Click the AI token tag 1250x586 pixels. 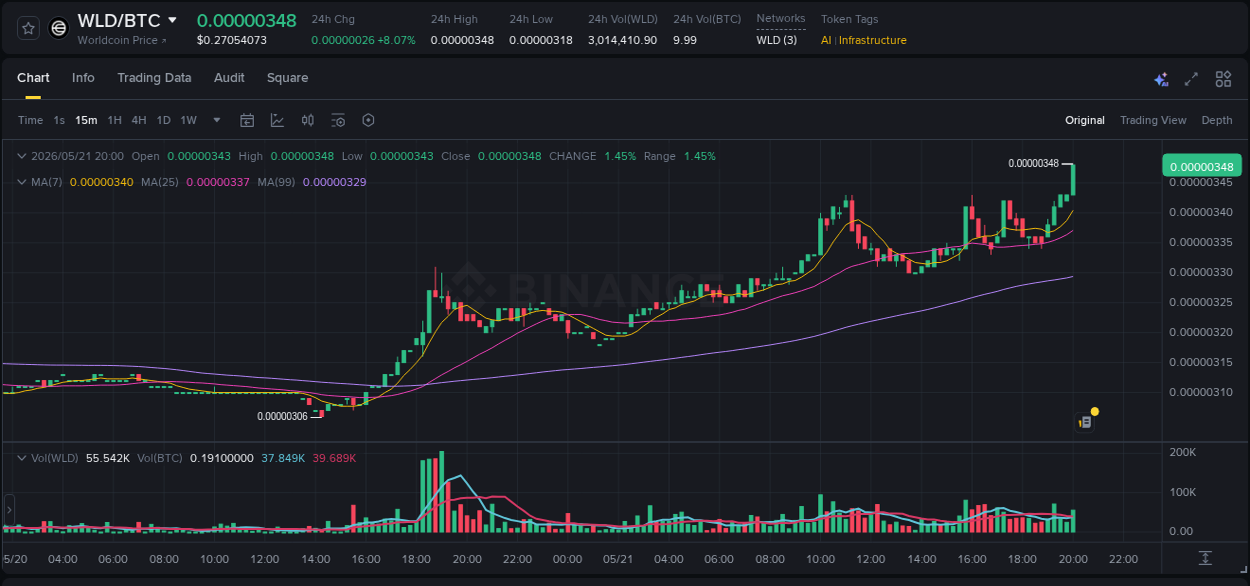826,40
